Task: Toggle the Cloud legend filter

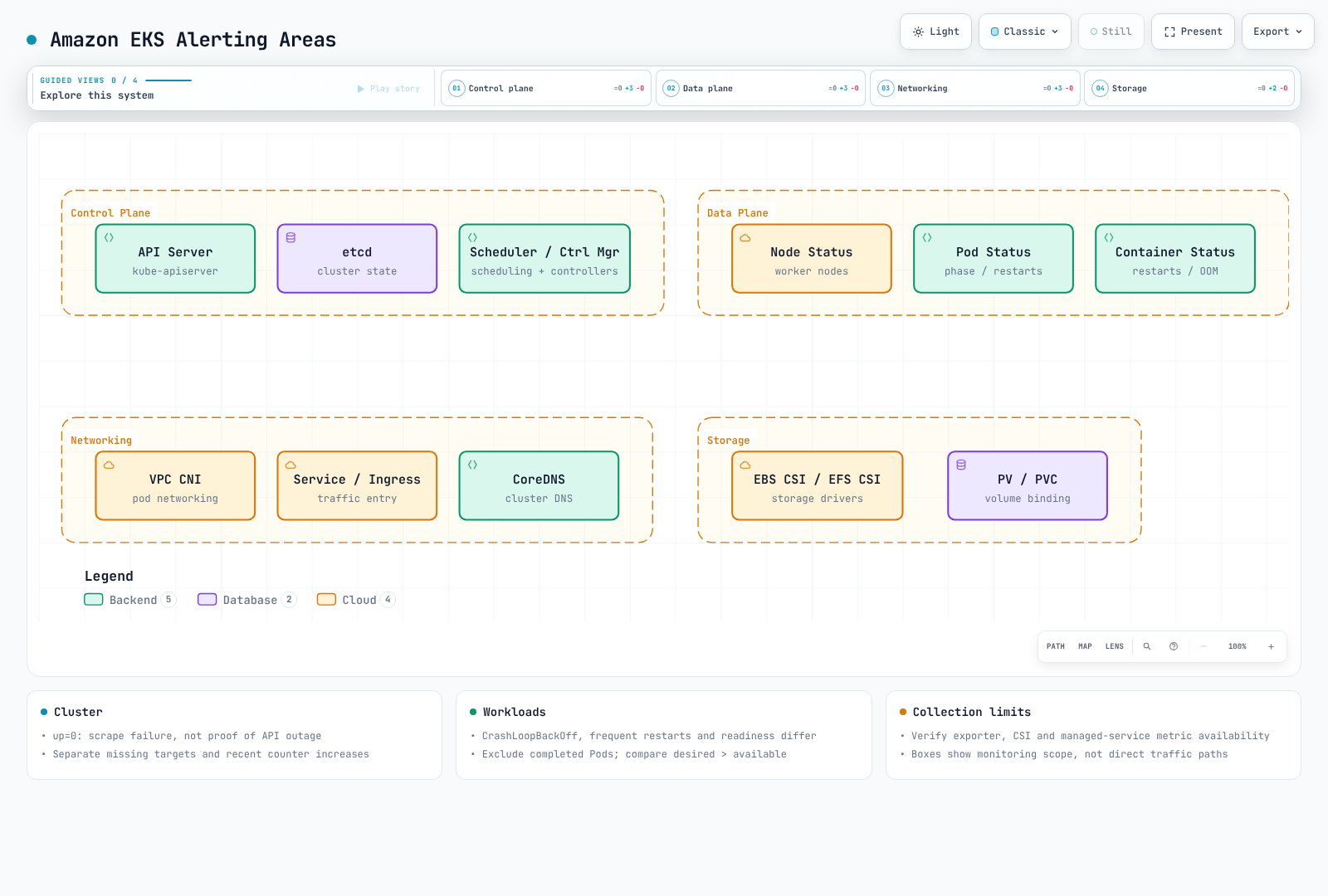Action: [x=356, y=600]
